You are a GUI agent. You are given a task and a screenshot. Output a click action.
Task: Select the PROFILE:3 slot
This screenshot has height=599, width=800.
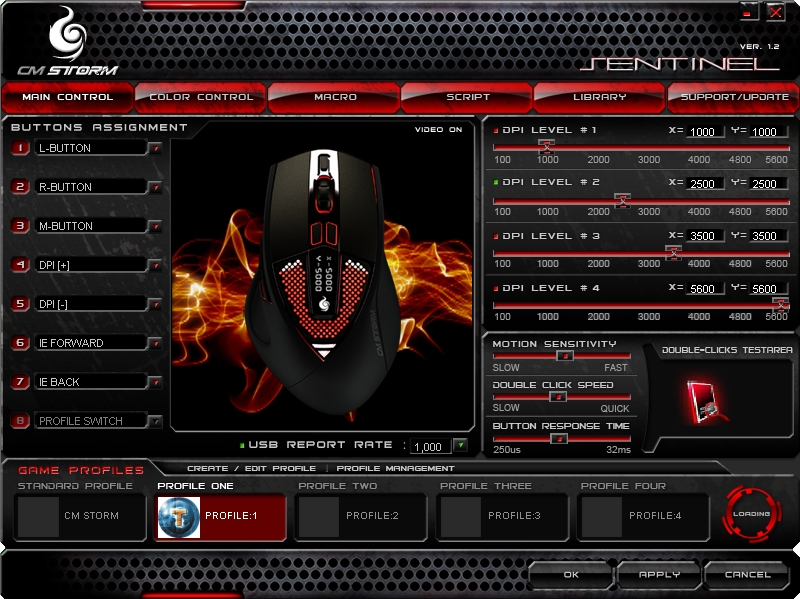click(502, 517)
